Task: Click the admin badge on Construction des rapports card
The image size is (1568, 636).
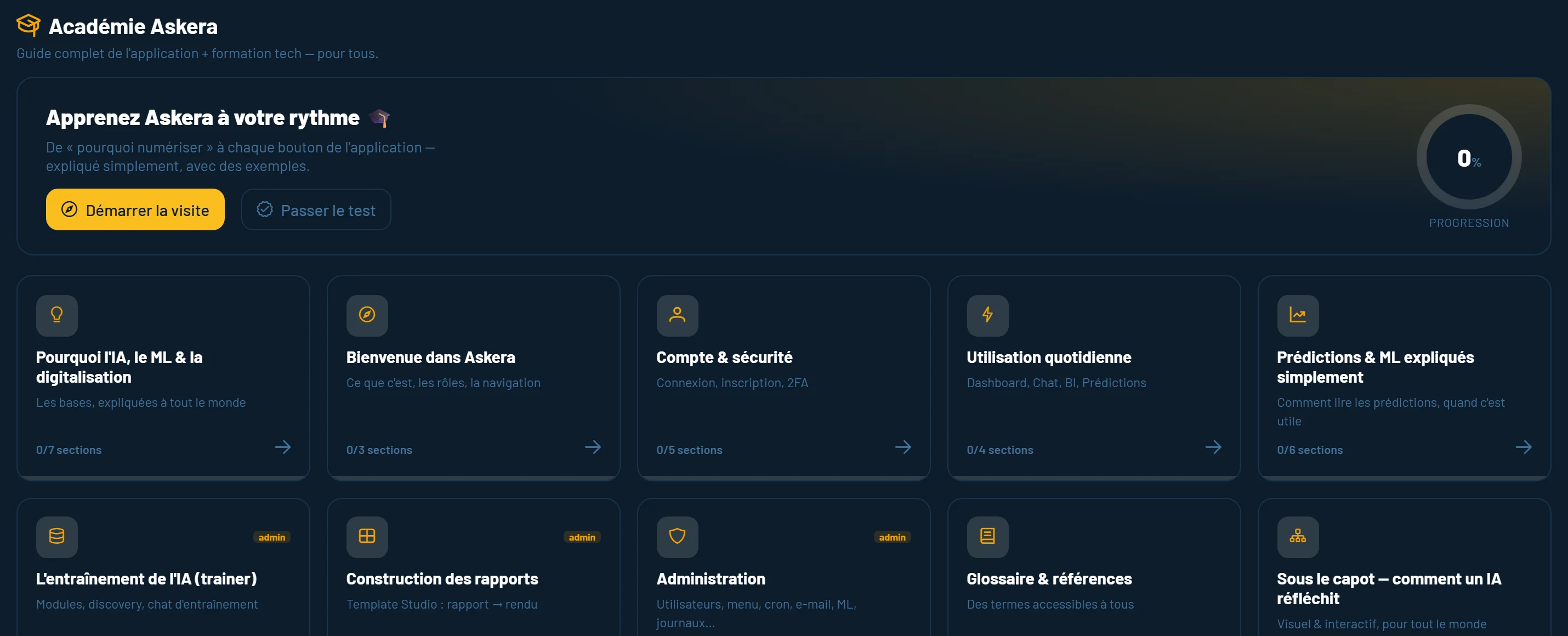Action: 582,537
